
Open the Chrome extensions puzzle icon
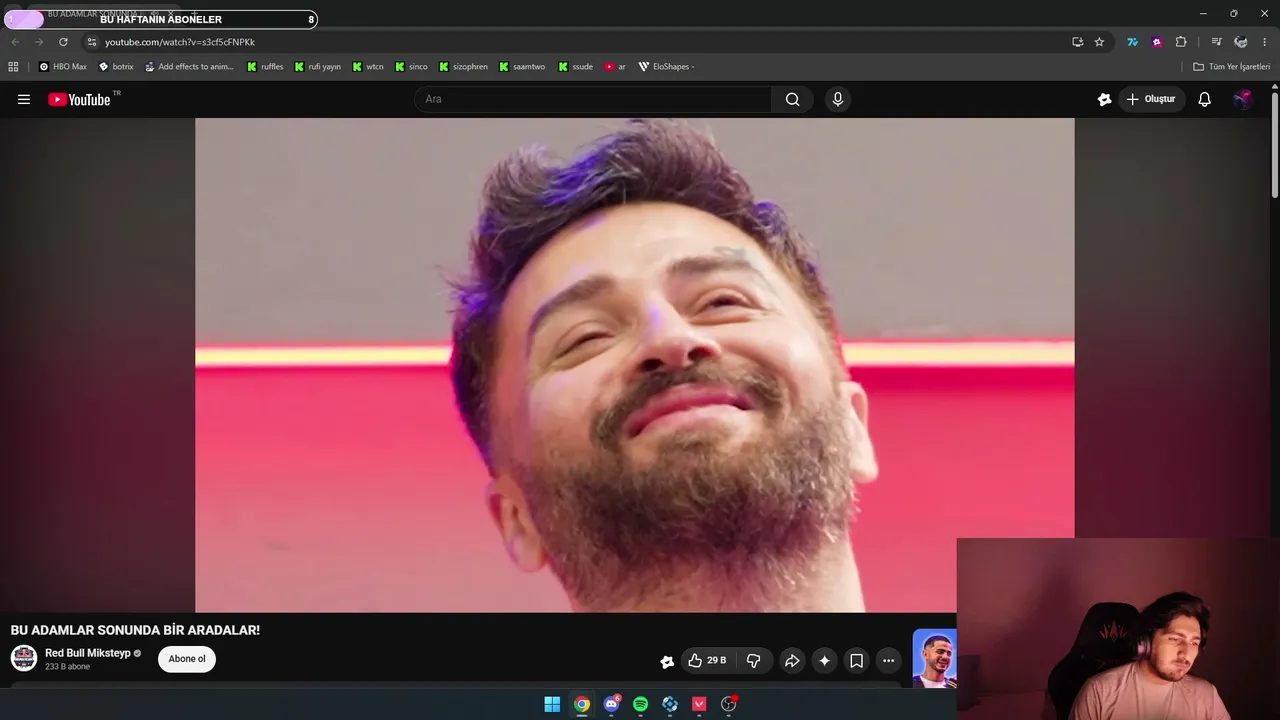pyautogui.click(x=1181, y=42)
